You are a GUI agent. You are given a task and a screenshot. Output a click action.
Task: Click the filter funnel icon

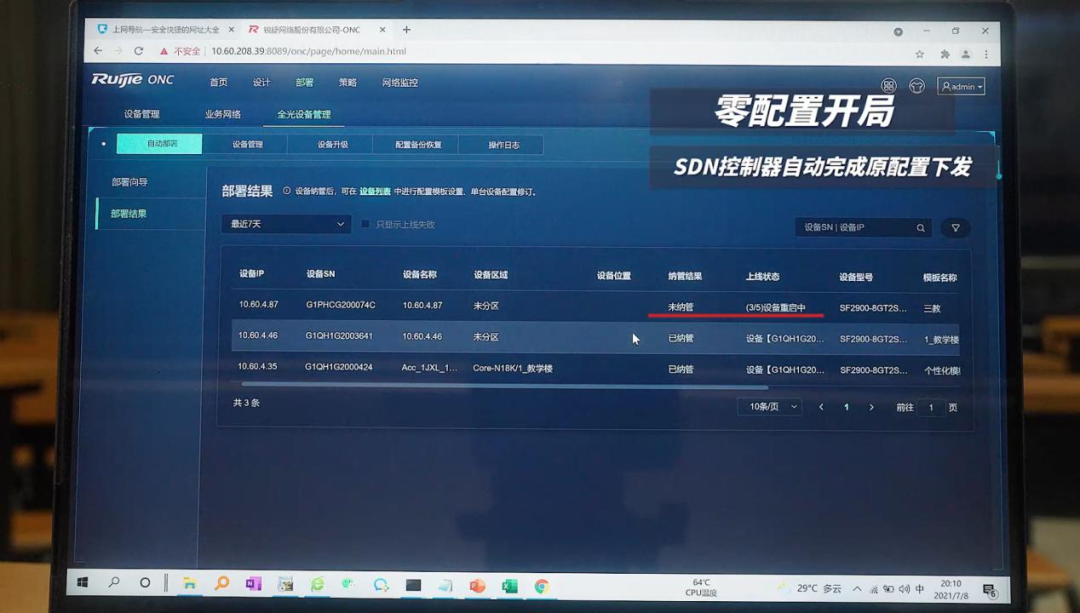955,228
